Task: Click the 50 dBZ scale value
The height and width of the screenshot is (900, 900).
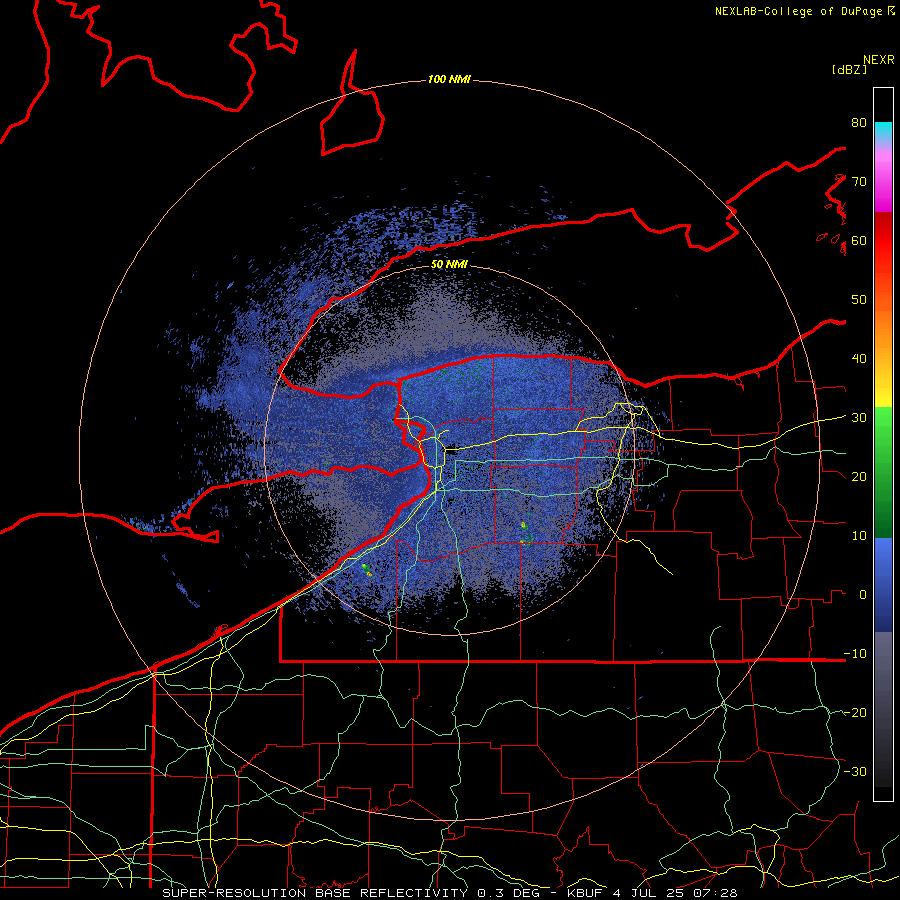Action: [x=859, y=300]
